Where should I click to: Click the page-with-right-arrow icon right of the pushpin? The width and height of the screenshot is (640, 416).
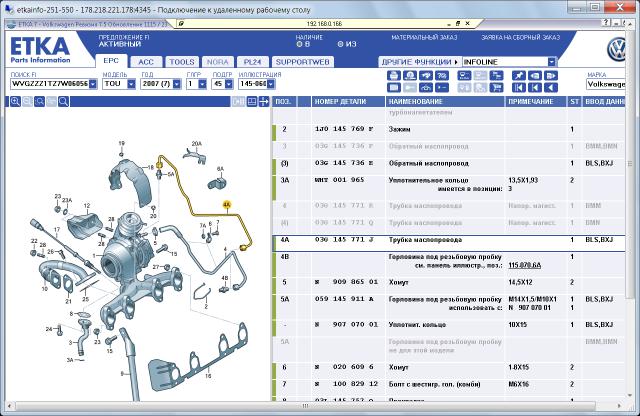point(551,76)
